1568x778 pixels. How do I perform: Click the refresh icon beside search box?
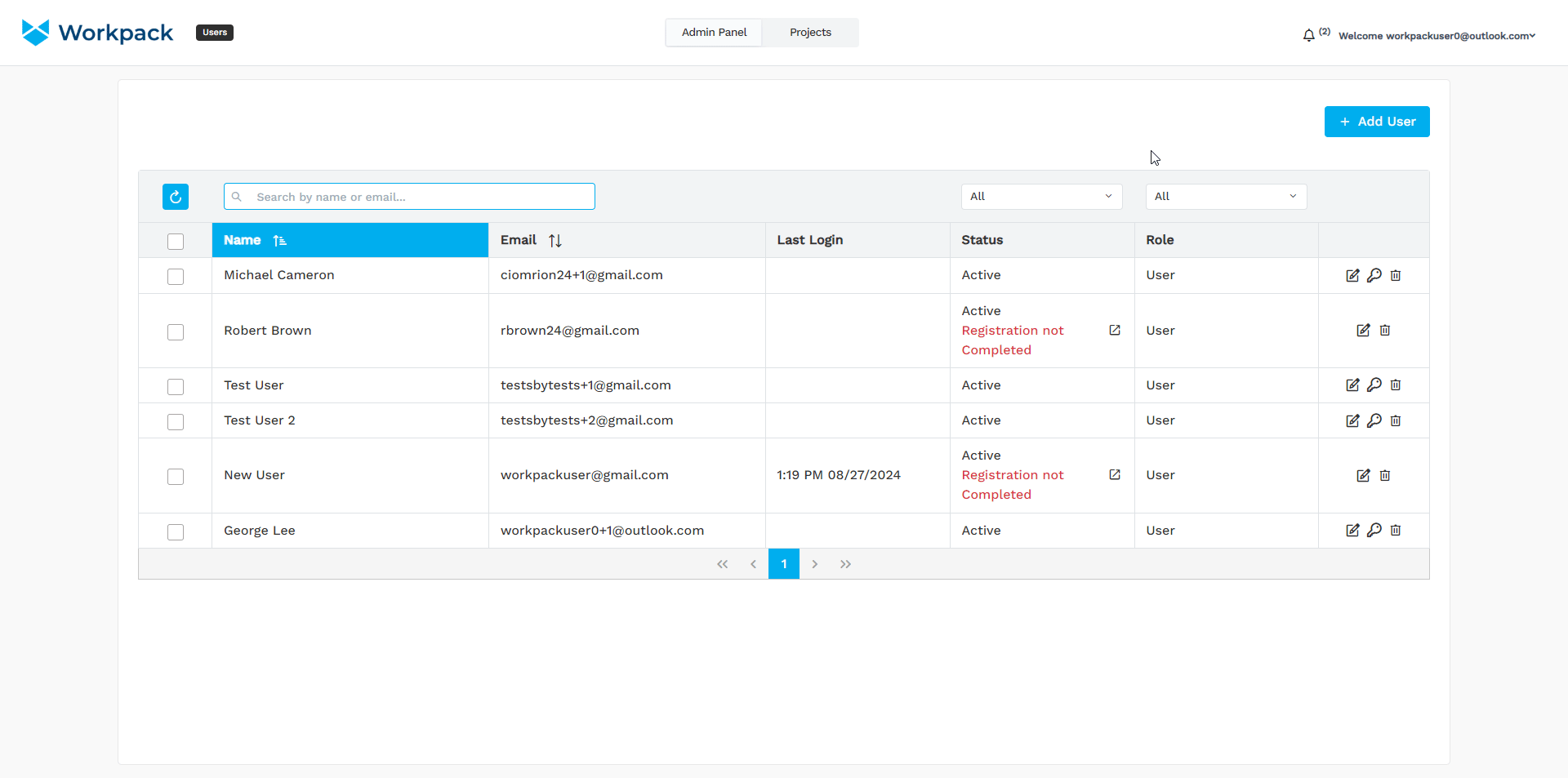click(176, 197)
